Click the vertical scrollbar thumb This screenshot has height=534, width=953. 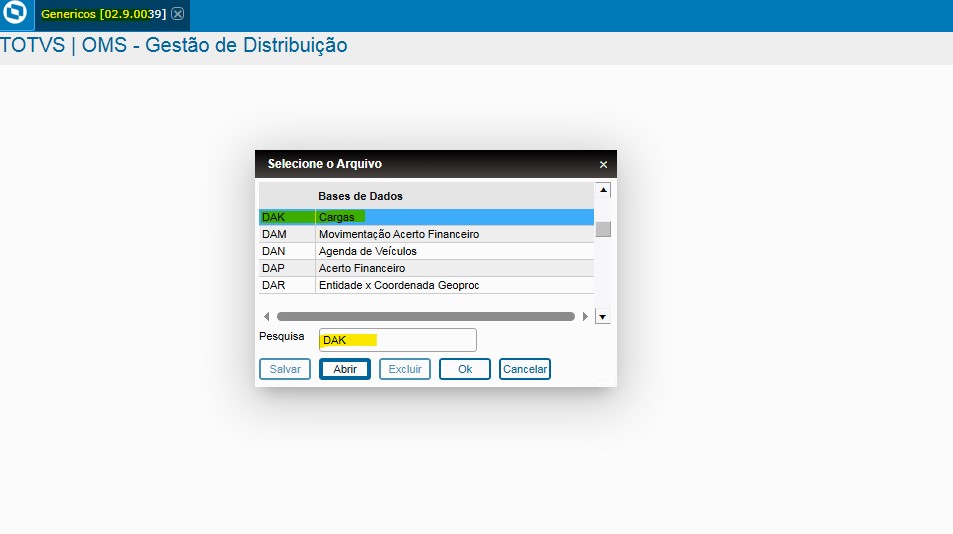pyautogui.click(x=603, y=229)
